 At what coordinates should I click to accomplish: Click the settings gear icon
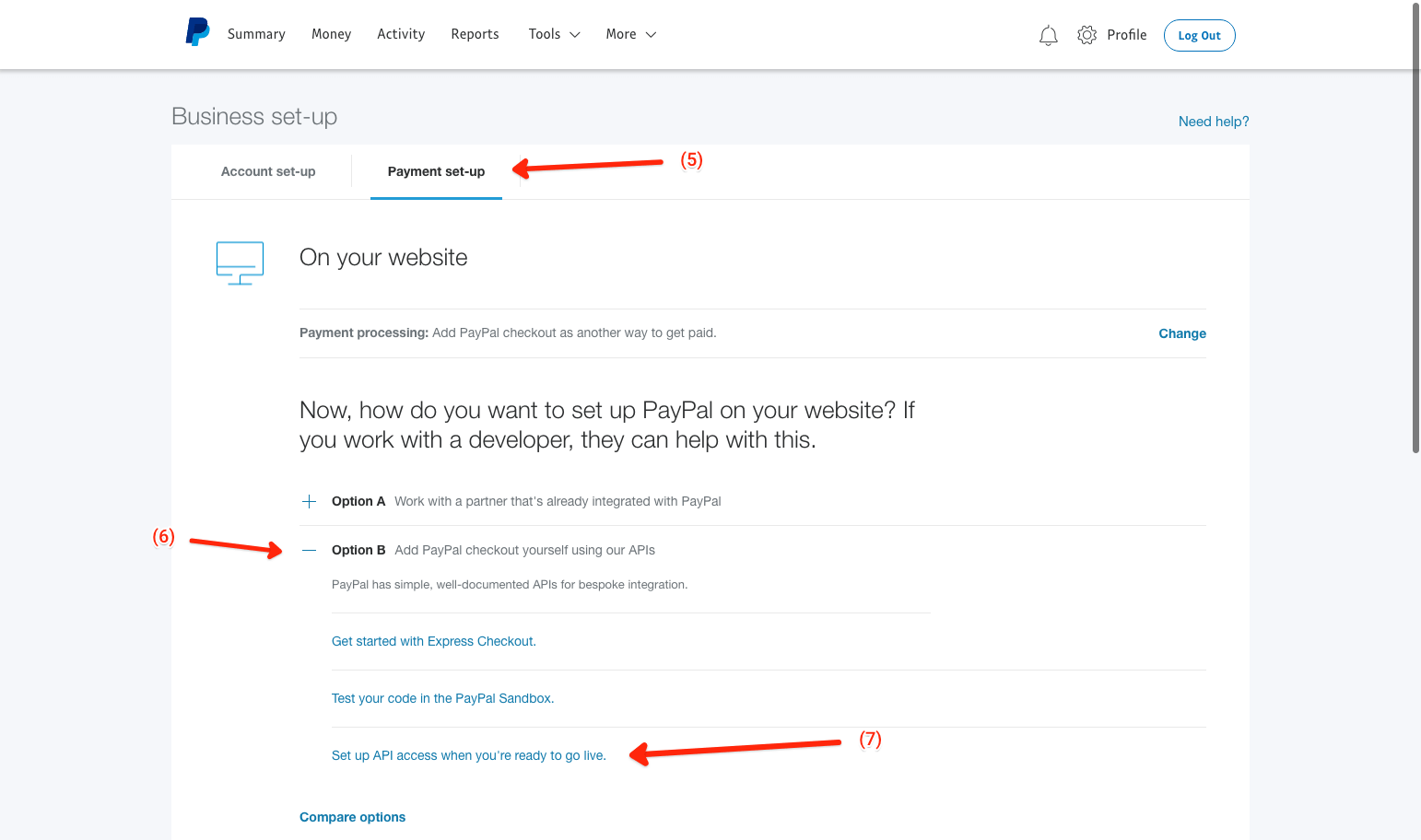pos(1087,35)
